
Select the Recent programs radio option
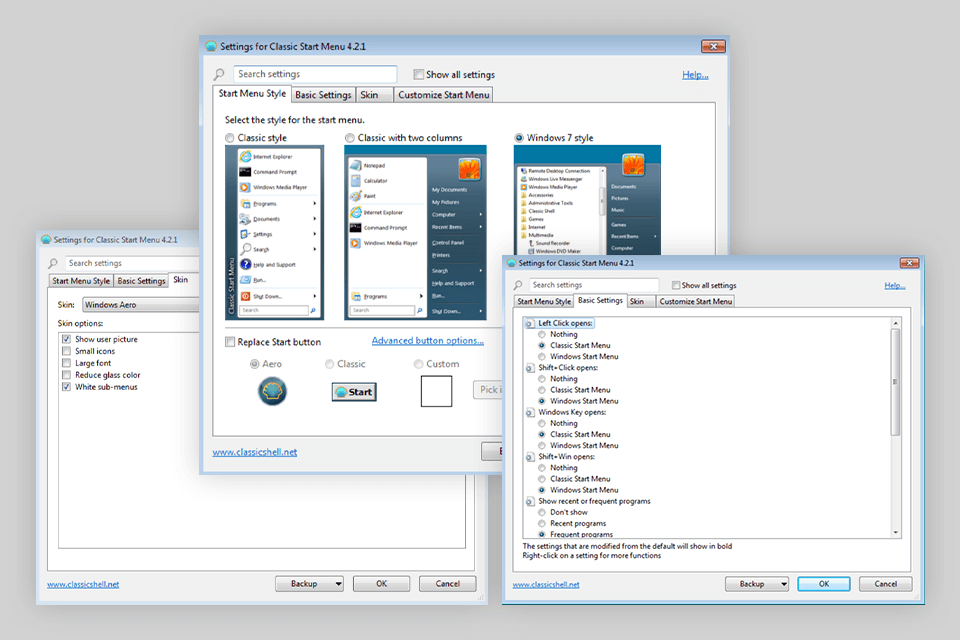click(x=542, y=524)
